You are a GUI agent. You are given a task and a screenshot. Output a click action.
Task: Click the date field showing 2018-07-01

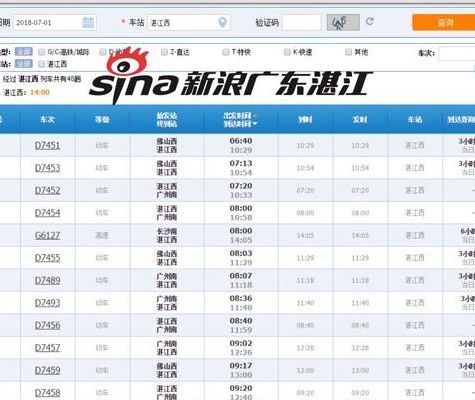point(55,23)
